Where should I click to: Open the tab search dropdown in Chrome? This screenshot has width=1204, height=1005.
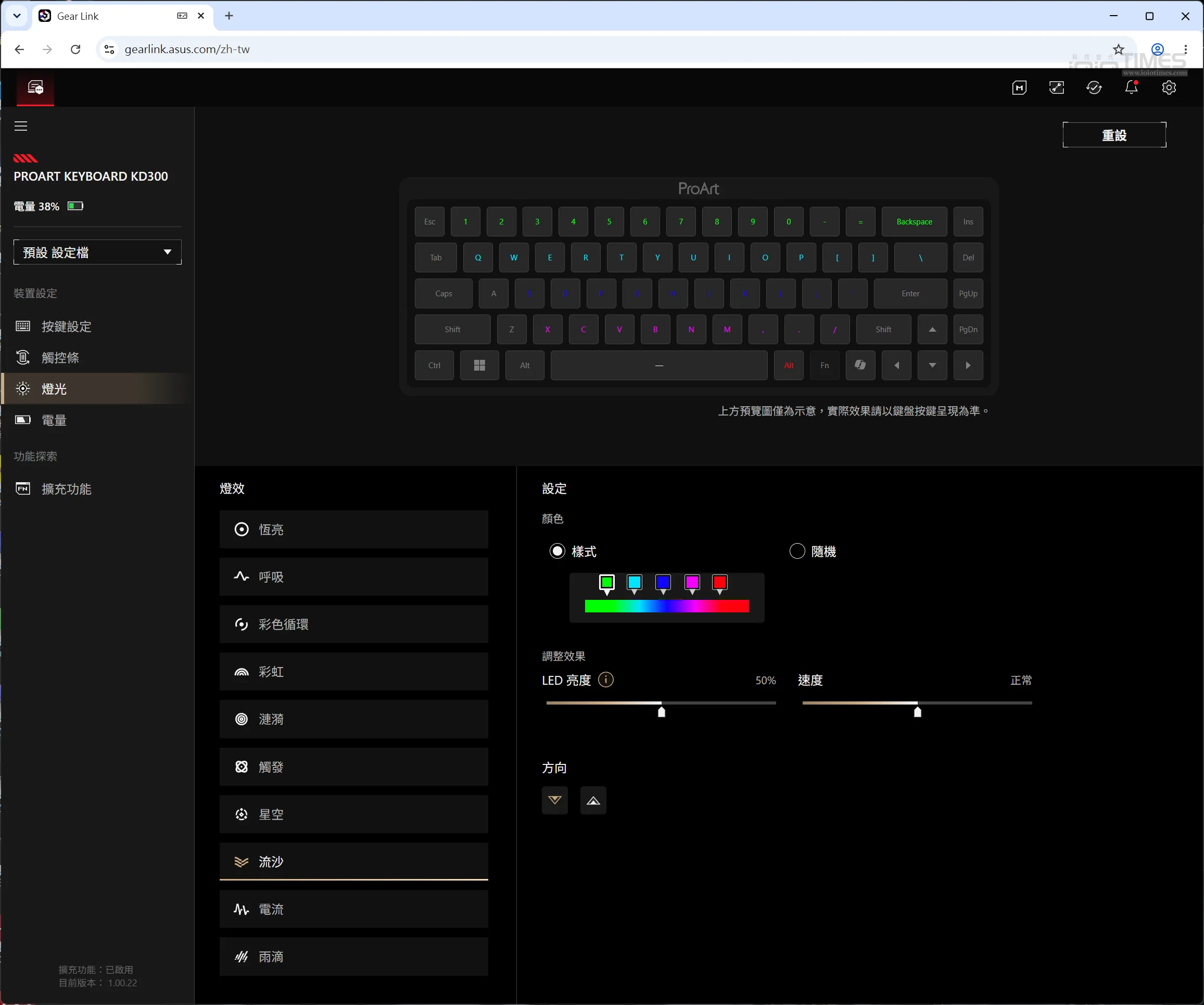[x=17, y=16]
